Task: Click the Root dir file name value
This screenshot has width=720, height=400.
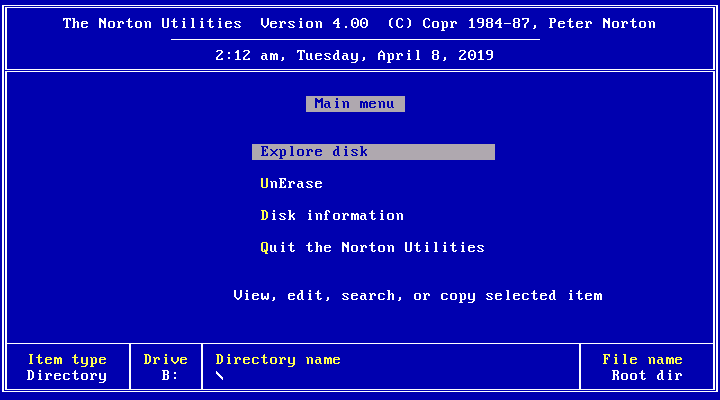Action: [647, 376]
